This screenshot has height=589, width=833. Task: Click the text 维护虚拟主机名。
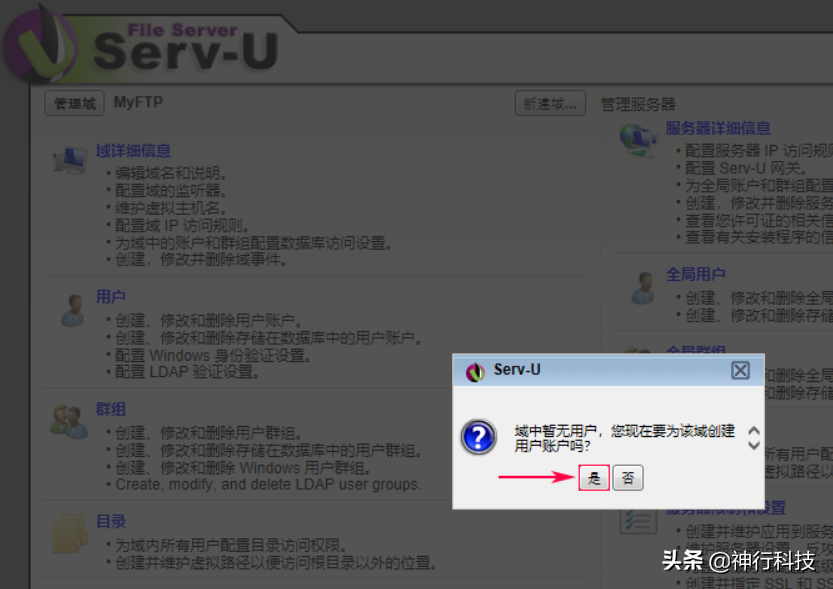click(x=171, y=208)
